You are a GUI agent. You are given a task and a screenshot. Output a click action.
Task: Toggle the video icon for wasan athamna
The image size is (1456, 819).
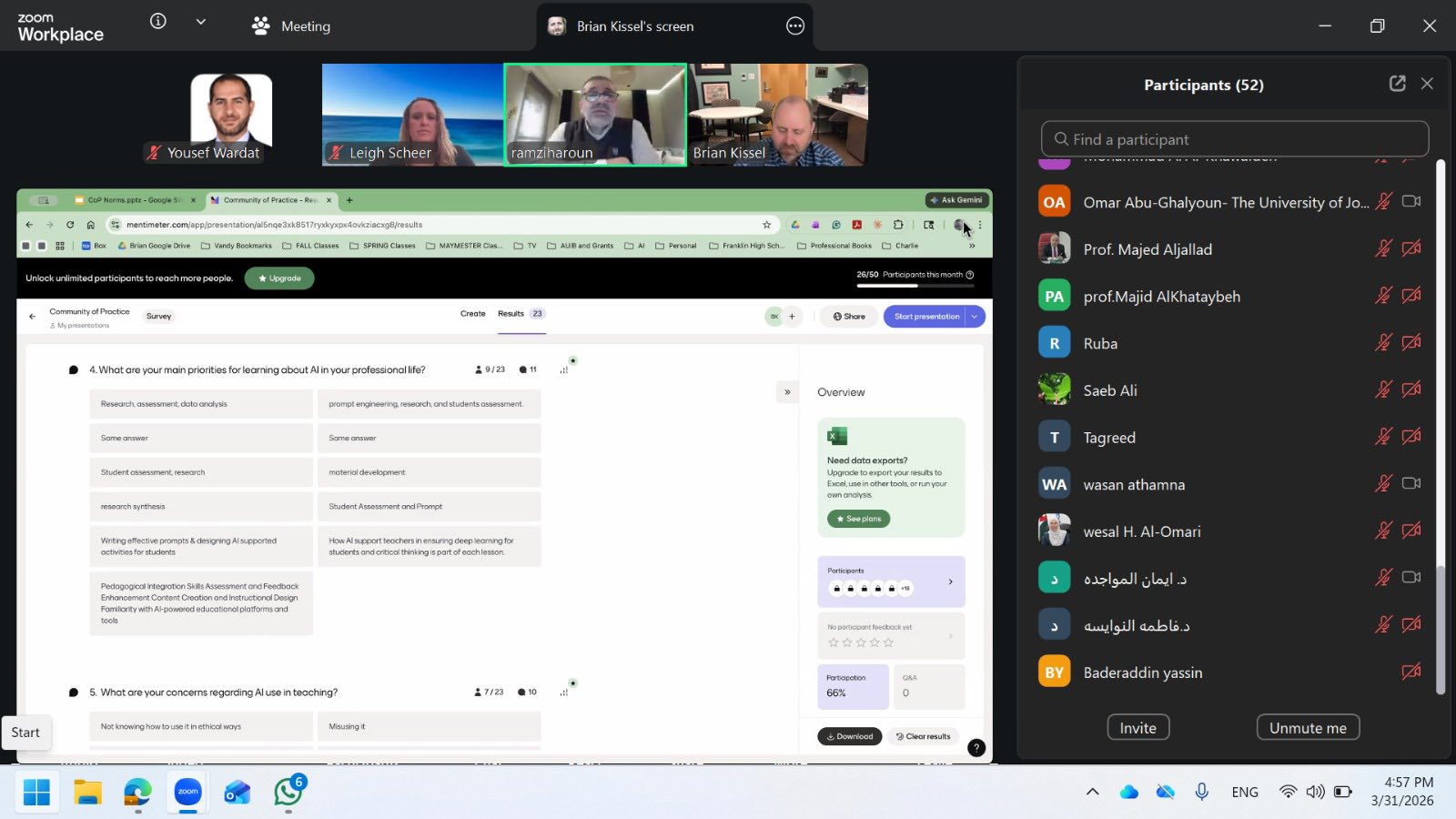1411,484
